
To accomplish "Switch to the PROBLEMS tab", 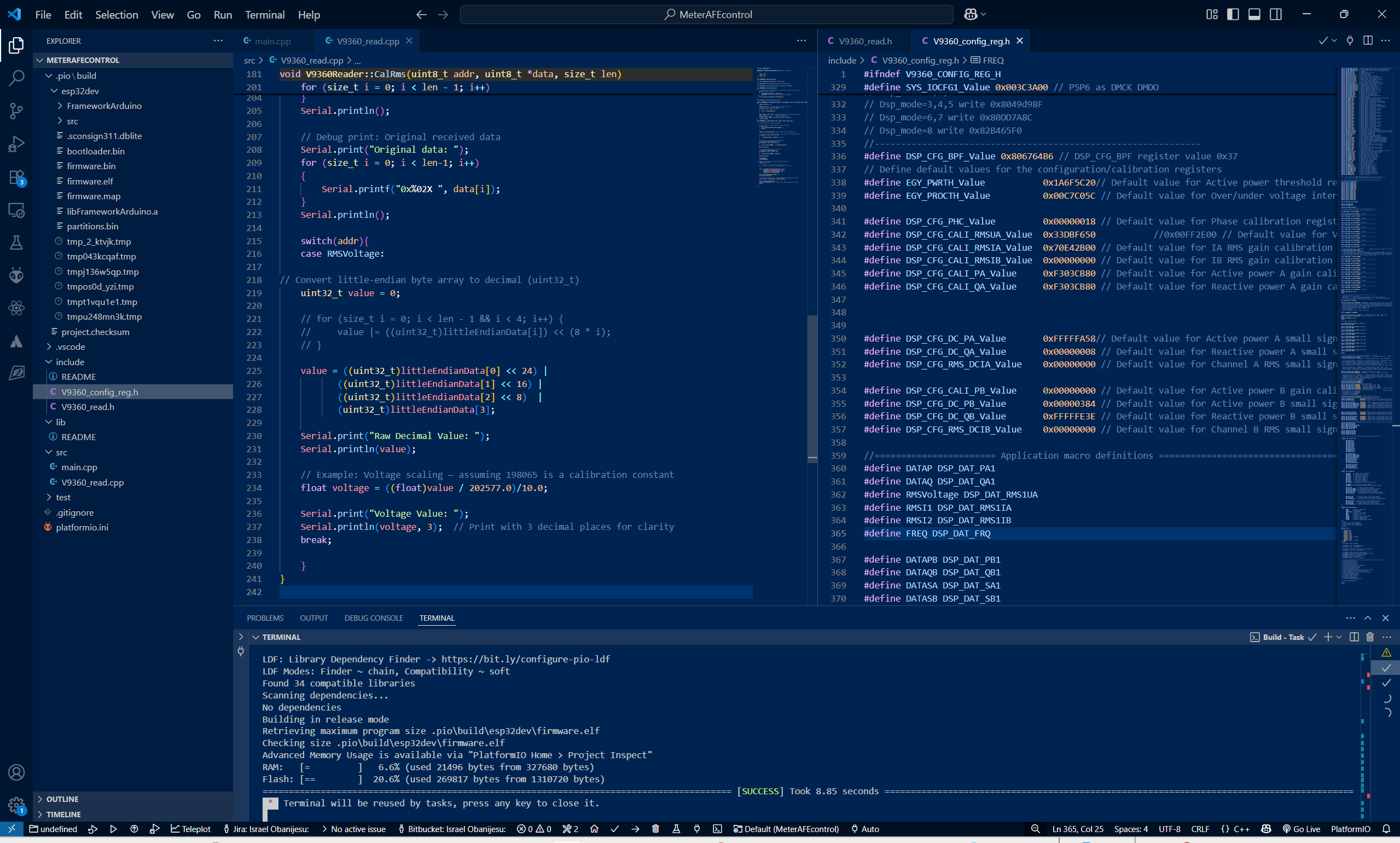I will click(x=265, y=618).
